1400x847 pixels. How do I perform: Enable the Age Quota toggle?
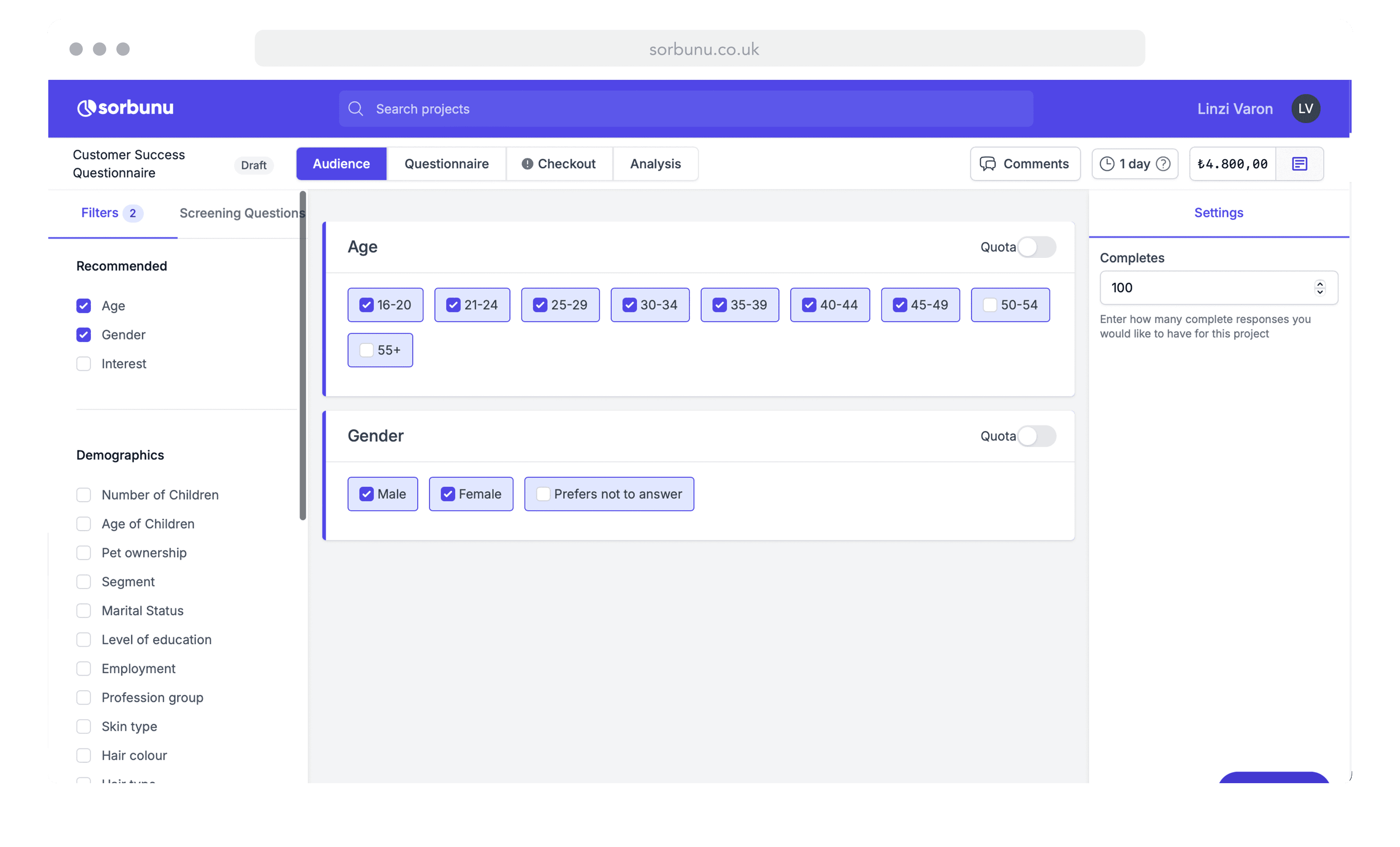click(1036, 247)
